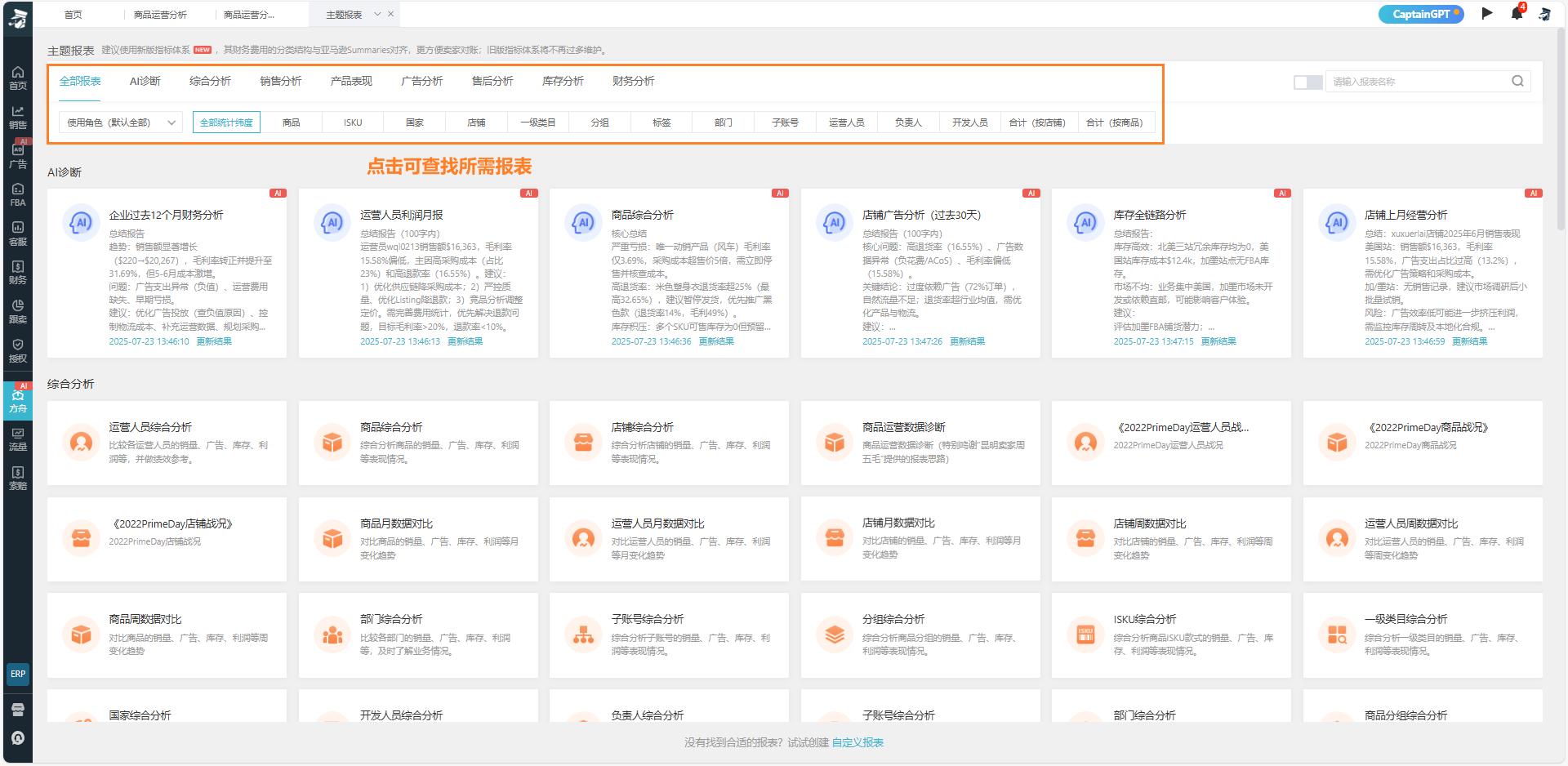
Task: Click the 子账号综合分析 hierarchy icon
Action: click(583, 635)
